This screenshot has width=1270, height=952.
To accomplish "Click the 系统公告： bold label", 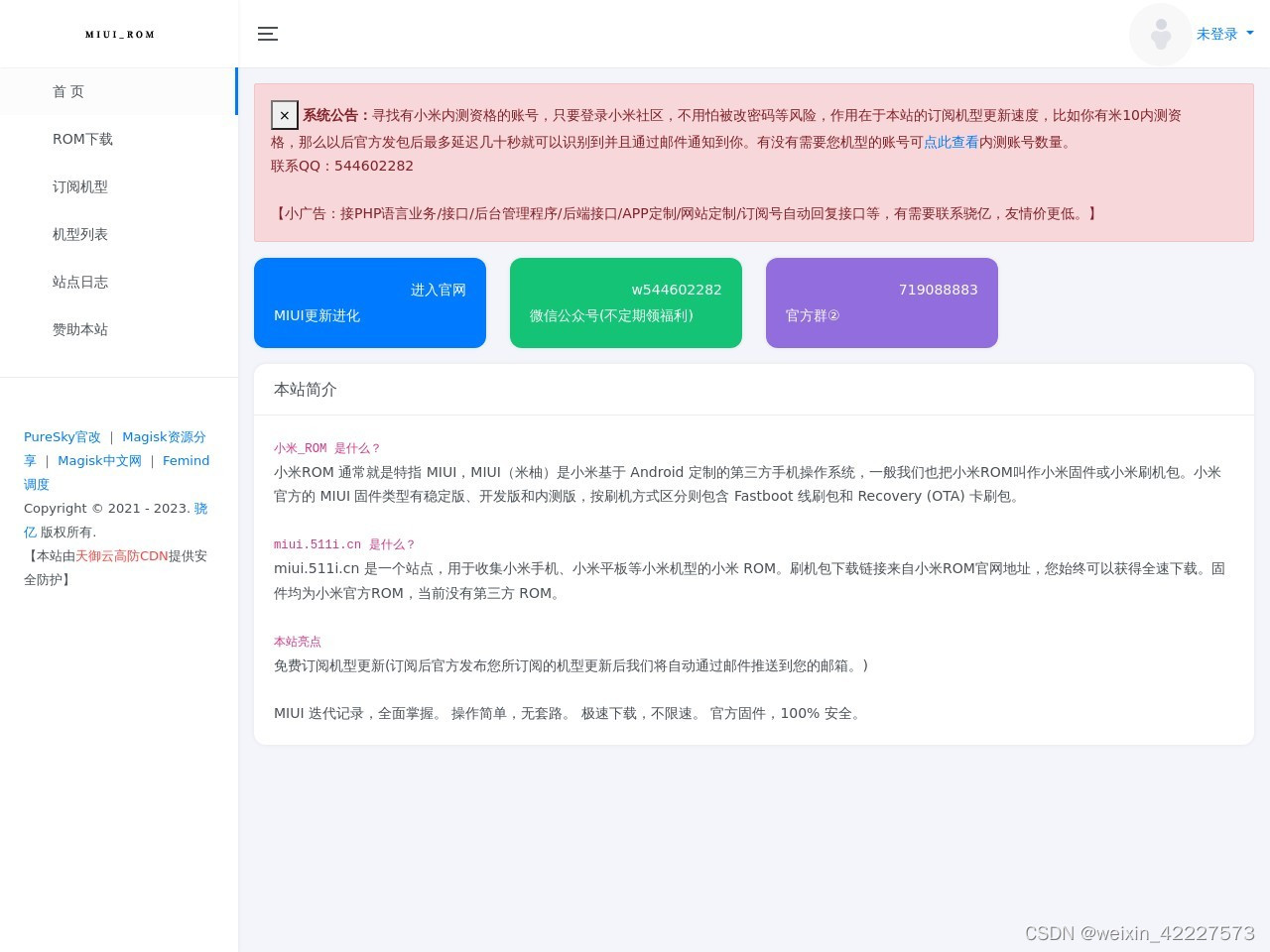I will 336,115.
